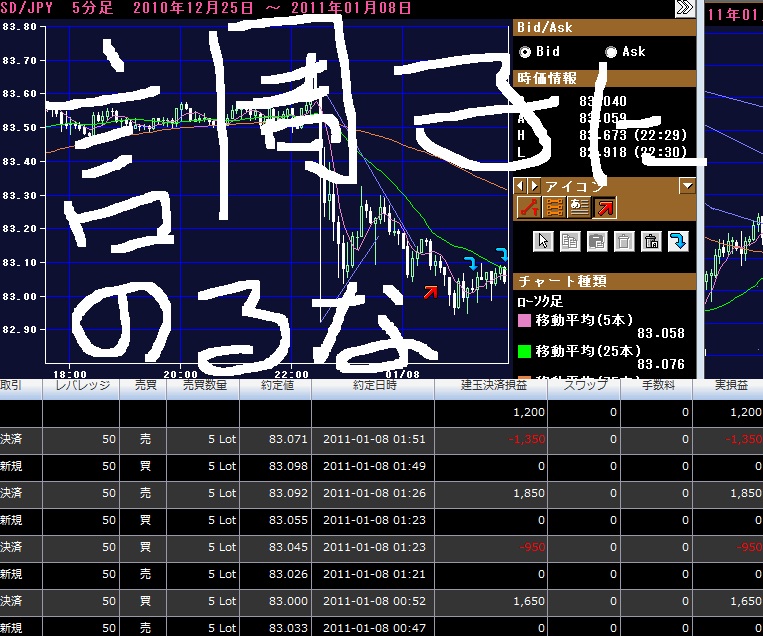This screenshot has height=636, width=763.
Task: Click the 2011-01-08 01:49 timestamp cell
Action: pyautogui.click(x=374, y=466)
